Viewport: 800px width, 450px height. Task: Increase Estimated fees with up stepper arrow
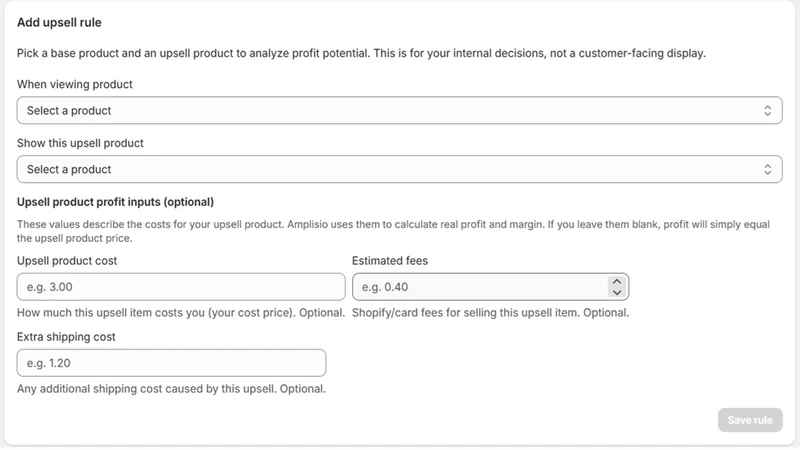coord(617,282)
